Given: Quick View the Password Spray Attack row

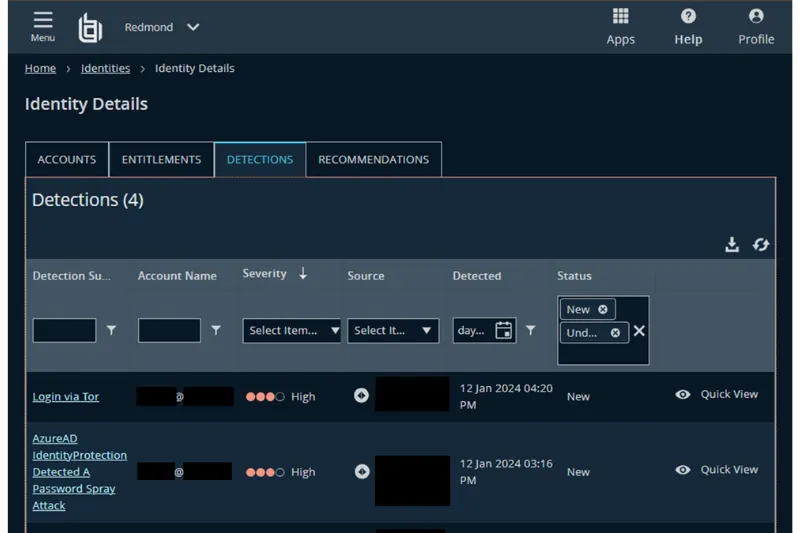Looking at the screenshot, I should 717,470.
